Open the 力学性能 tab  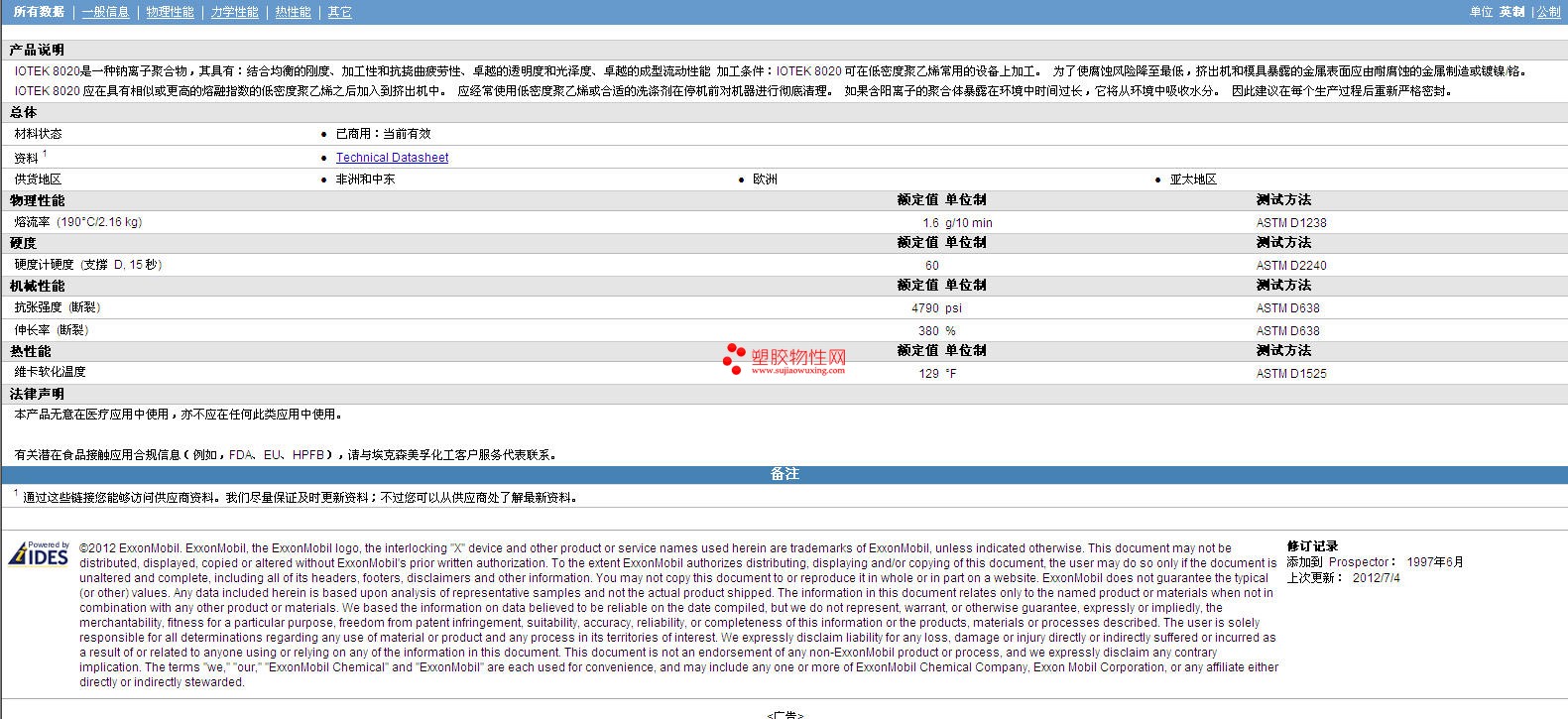click(x=234, y=12)
